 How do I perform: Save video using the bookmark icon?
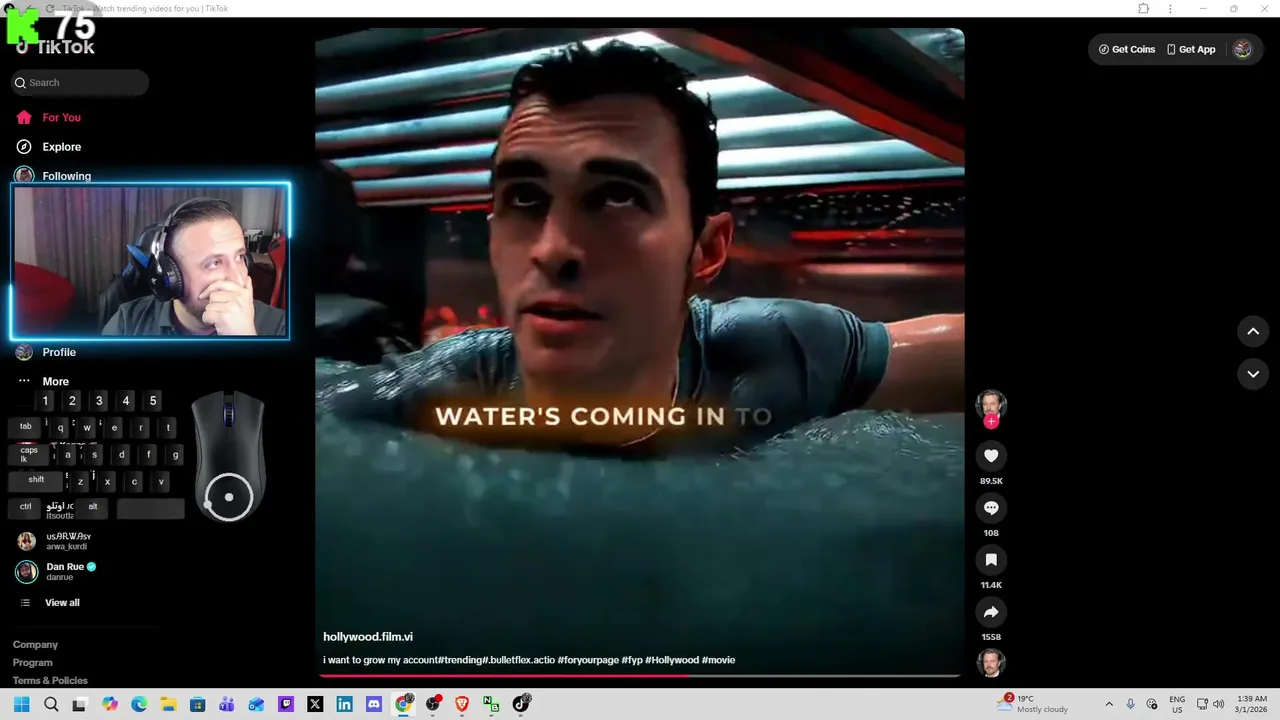(991, 560)
